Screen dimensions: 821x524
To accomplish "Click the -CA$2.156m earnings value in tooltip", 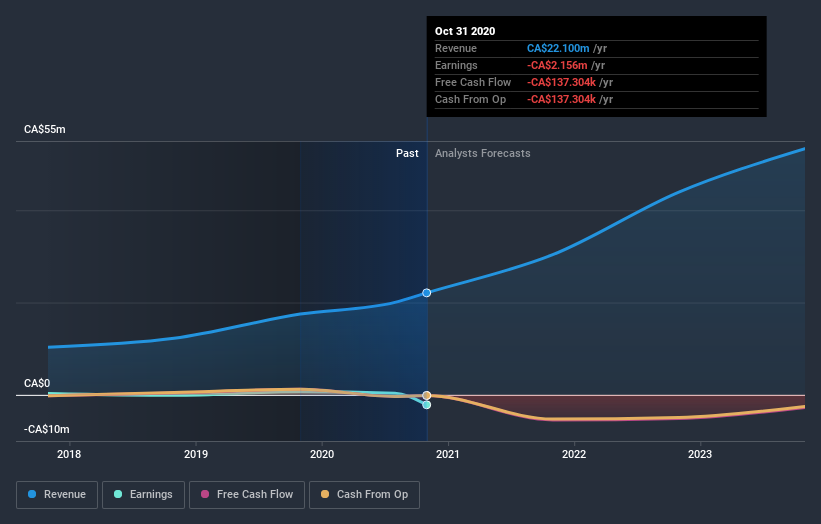I will (x=557, y=65).
